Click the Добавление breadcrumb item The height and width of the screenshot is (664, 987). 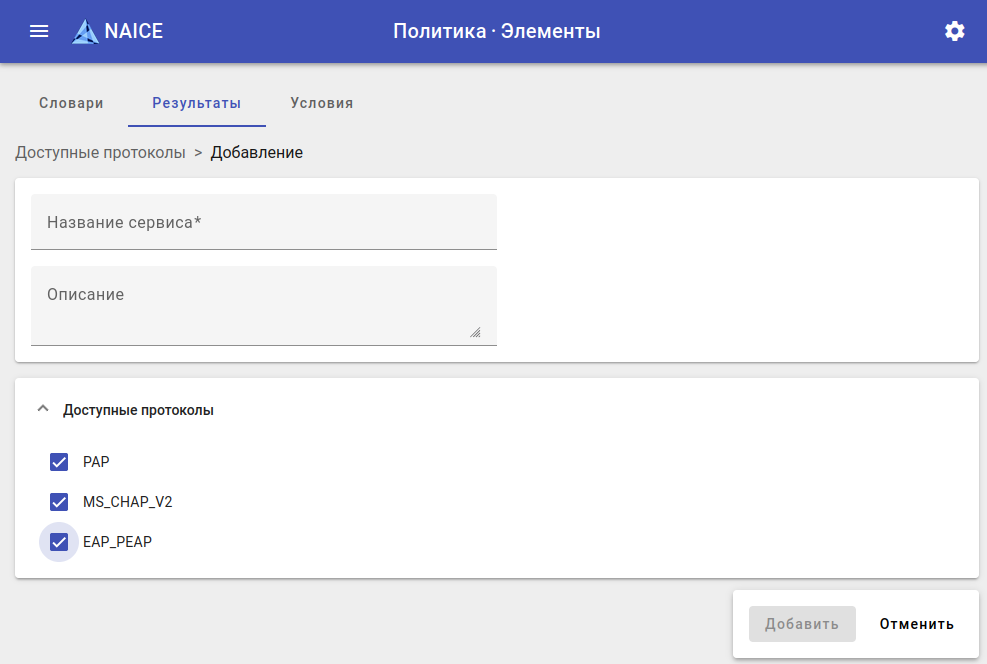(256, 153)
